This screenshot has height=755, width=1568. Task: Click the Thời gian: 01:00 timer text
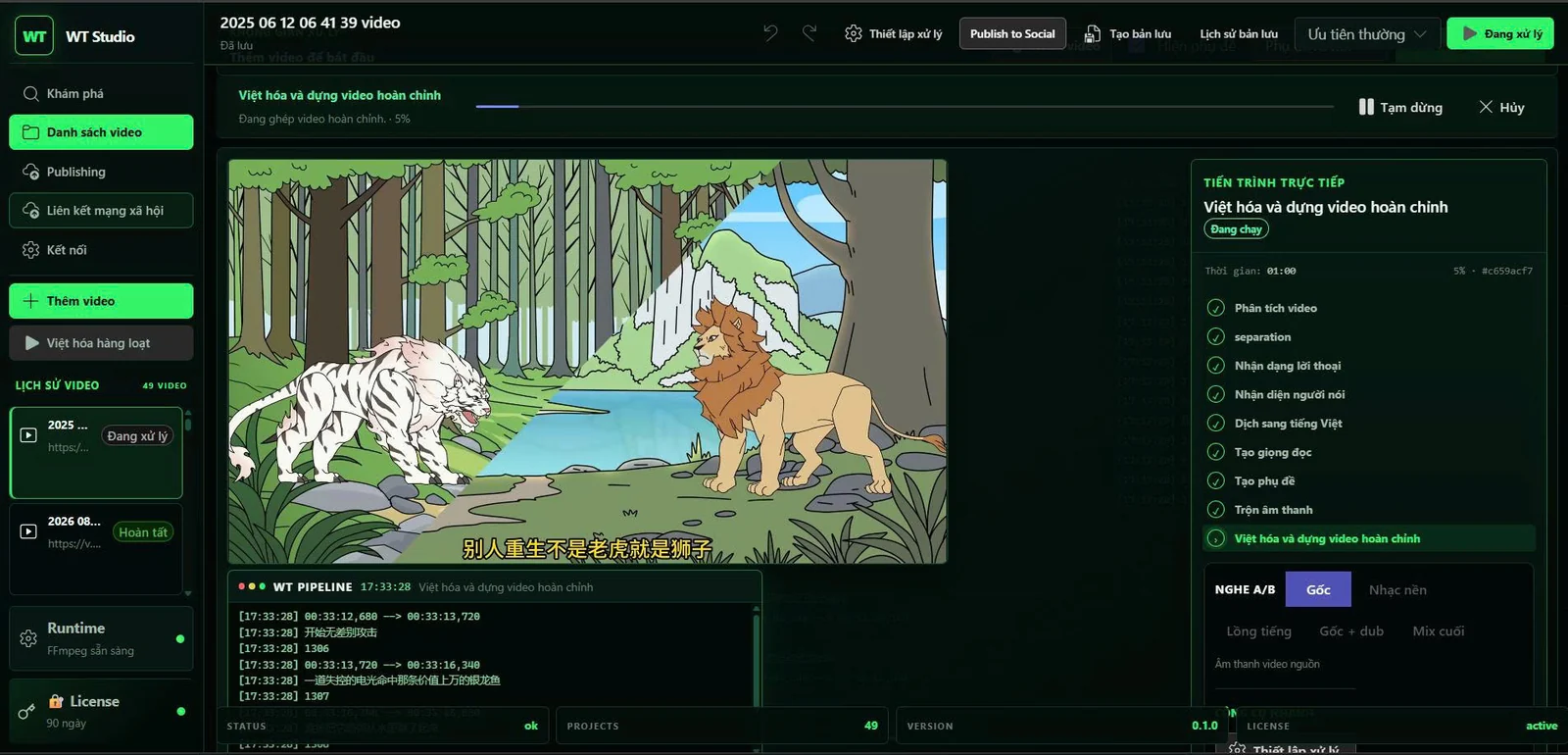(1250, 271)
